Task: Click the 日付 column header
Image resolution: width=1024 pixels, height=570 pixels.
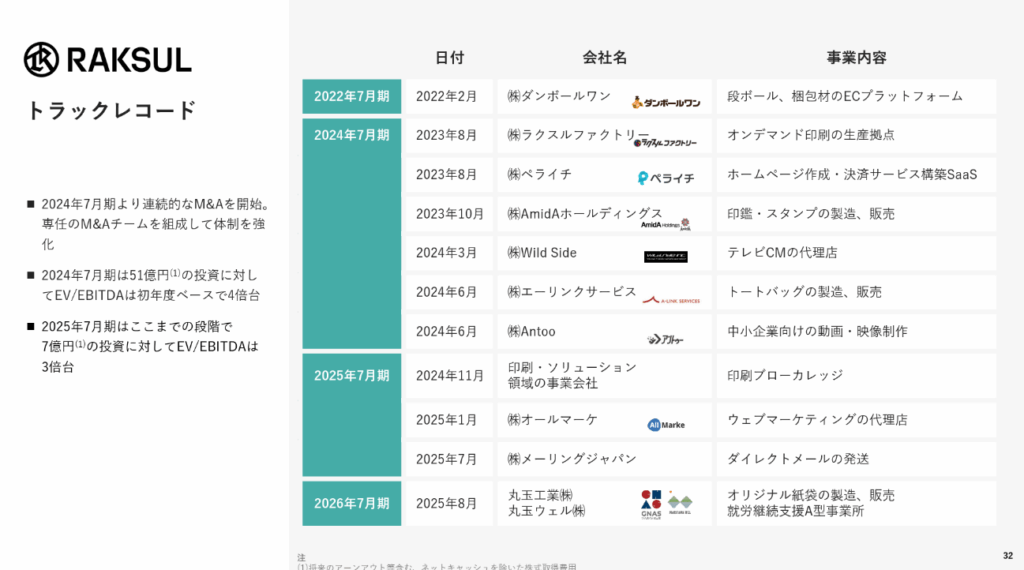Action: coord(449,57)
